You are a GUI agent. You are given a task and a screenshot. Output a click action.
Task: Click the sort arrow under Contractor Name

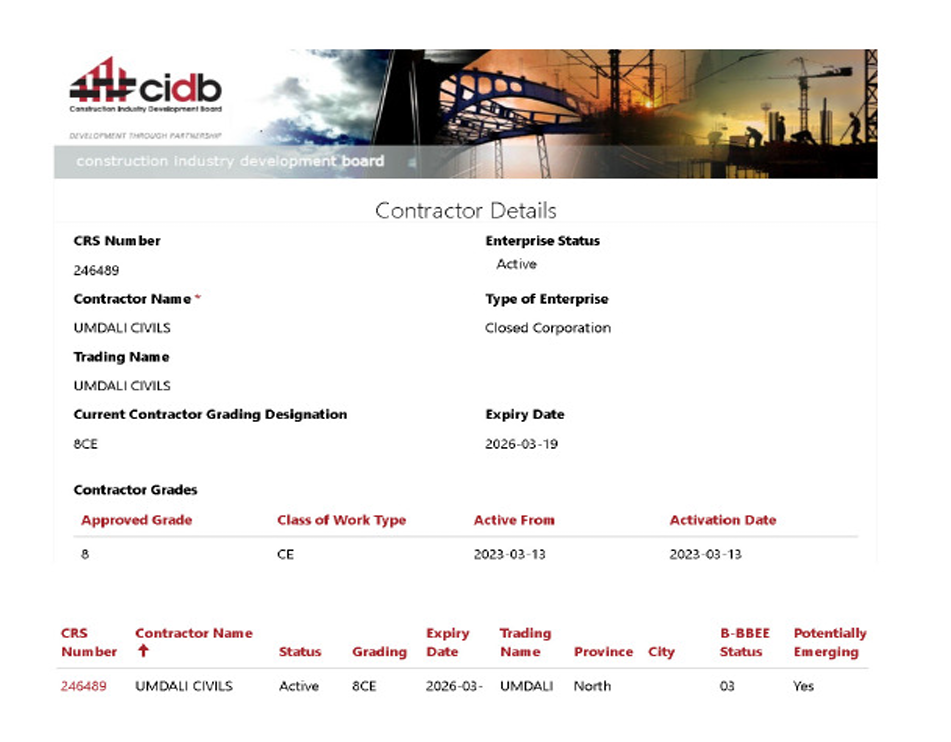click(x=142, y=652)
